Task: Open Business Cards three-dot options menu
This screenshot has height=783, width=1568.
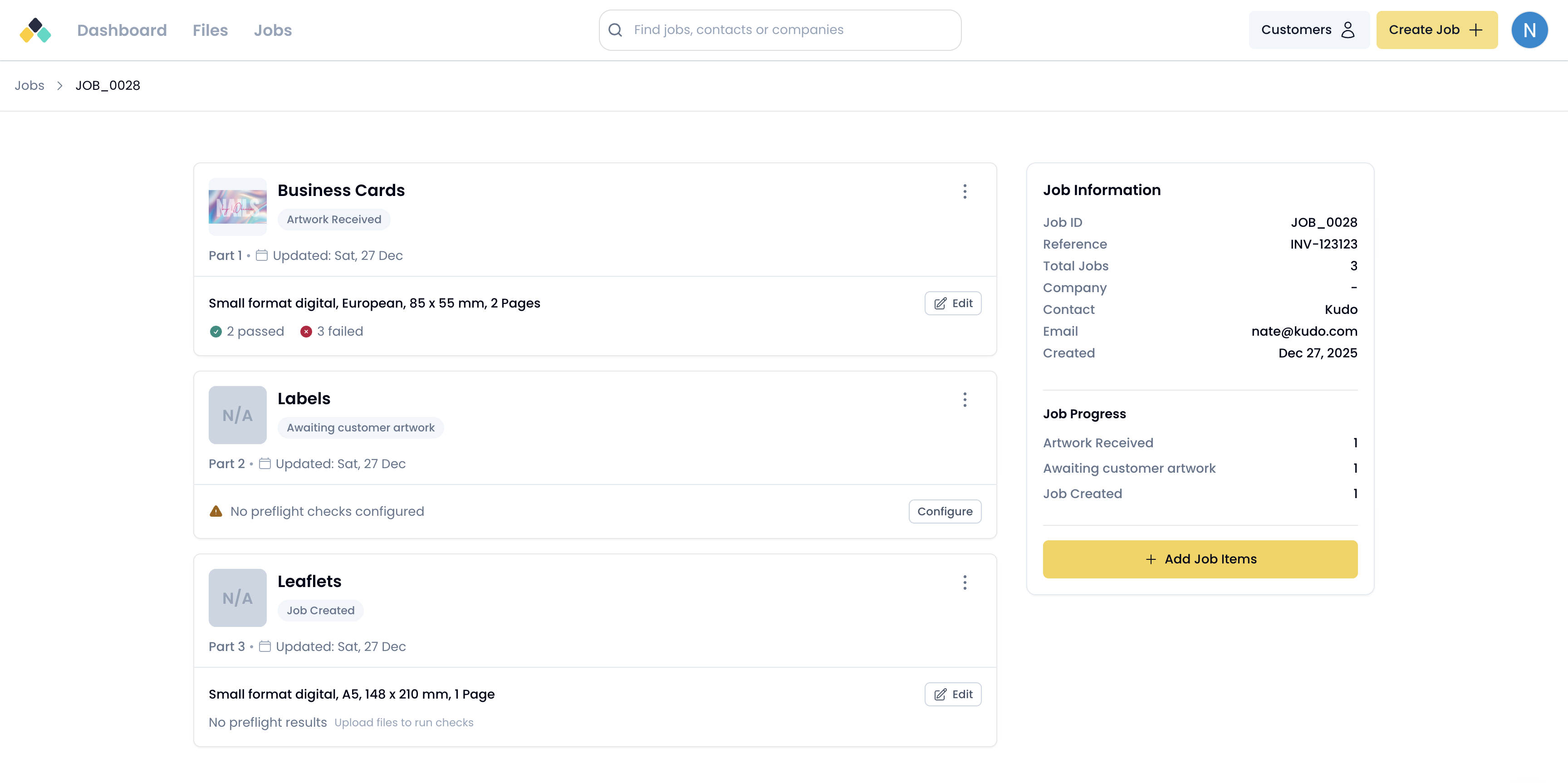Action: click(964, 191)
